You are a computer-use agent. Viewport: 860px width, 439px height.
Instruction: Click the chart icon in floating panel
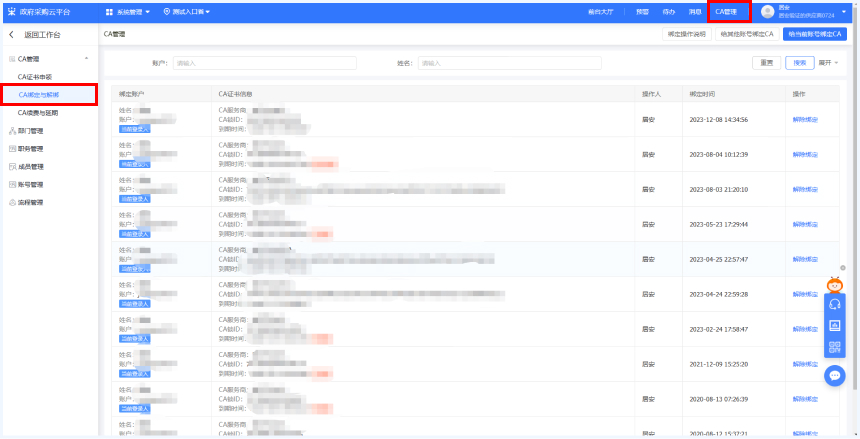[x=835, y=325]
